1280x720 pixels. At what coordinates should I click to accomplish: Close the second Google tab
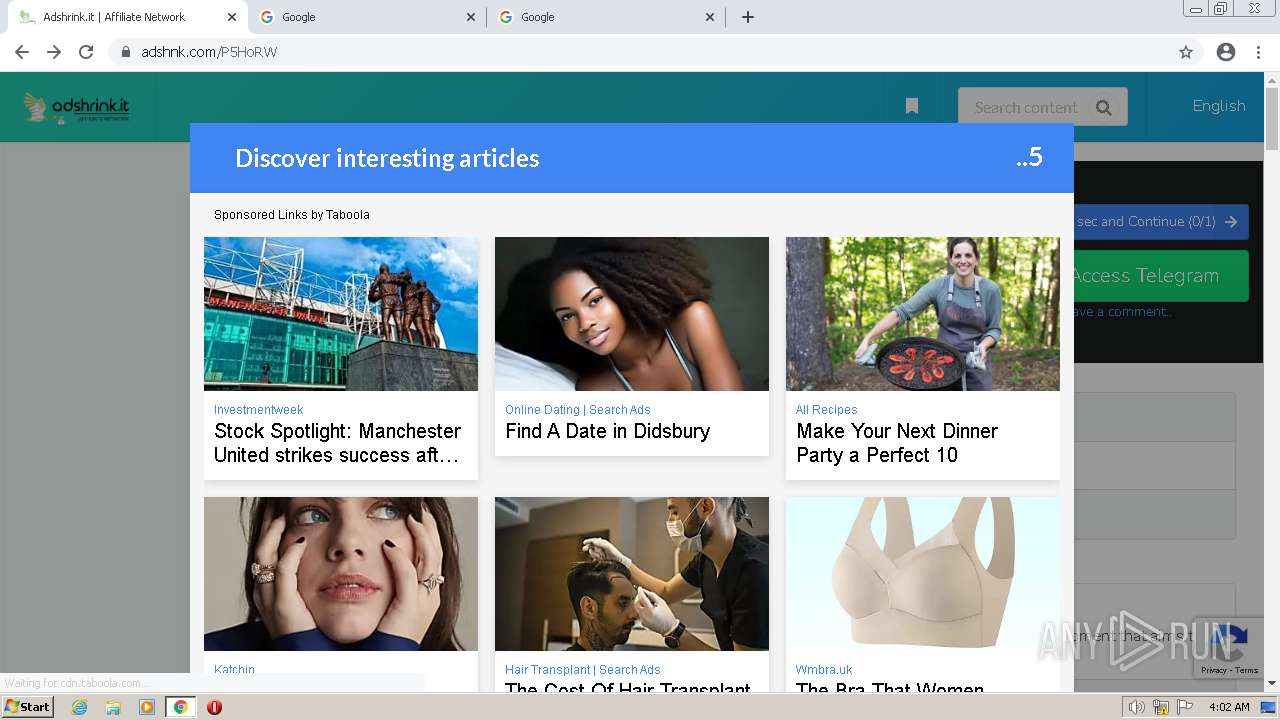coord(710,17)
